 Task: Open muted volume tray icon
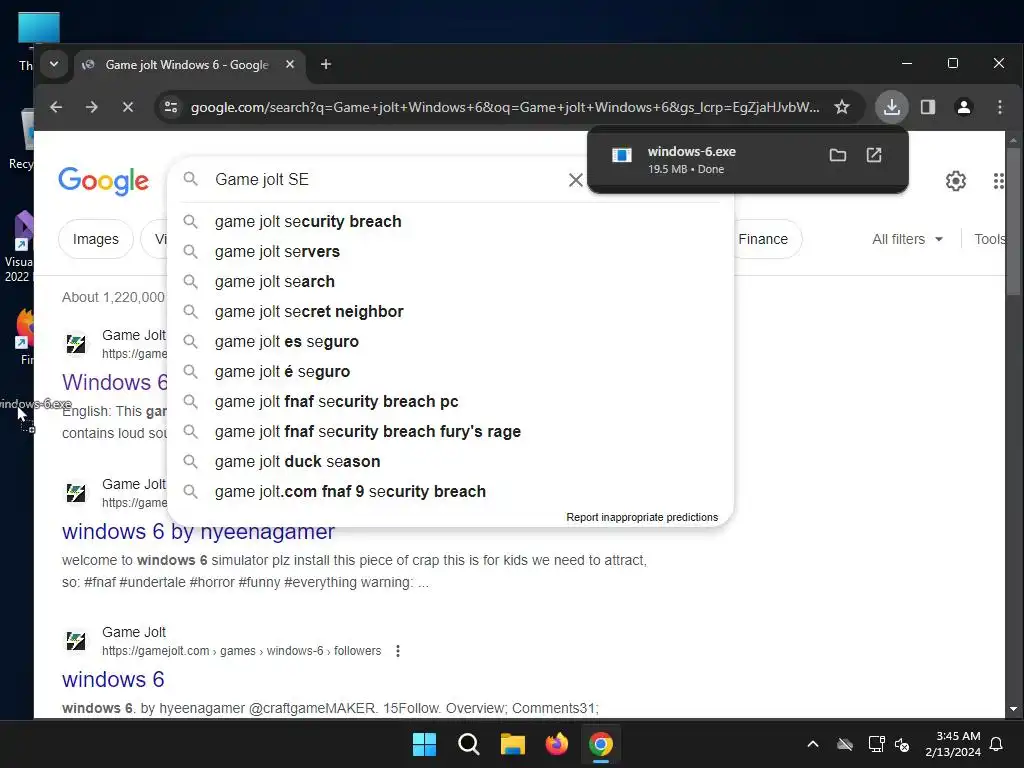tap(902, 744)
